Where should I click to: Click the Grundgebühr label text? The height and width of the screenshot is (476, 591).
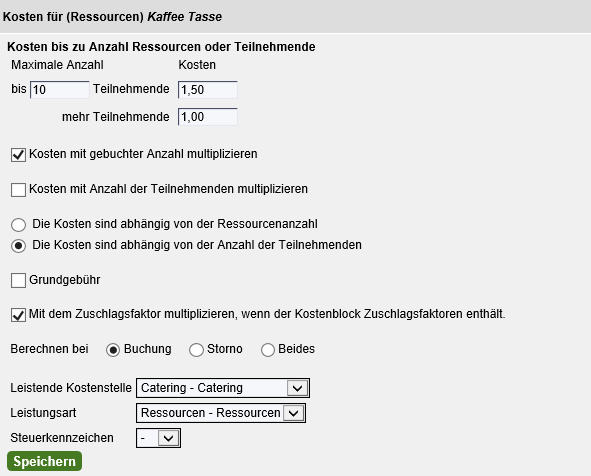pos(64,280)
